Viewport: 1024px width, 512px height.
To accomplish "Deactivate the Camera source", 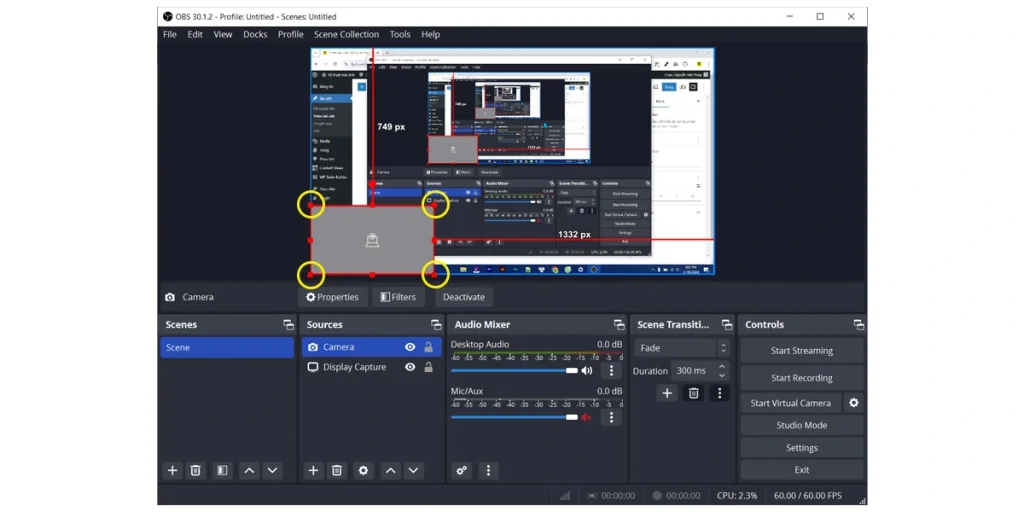I will (x=464, y=297).
